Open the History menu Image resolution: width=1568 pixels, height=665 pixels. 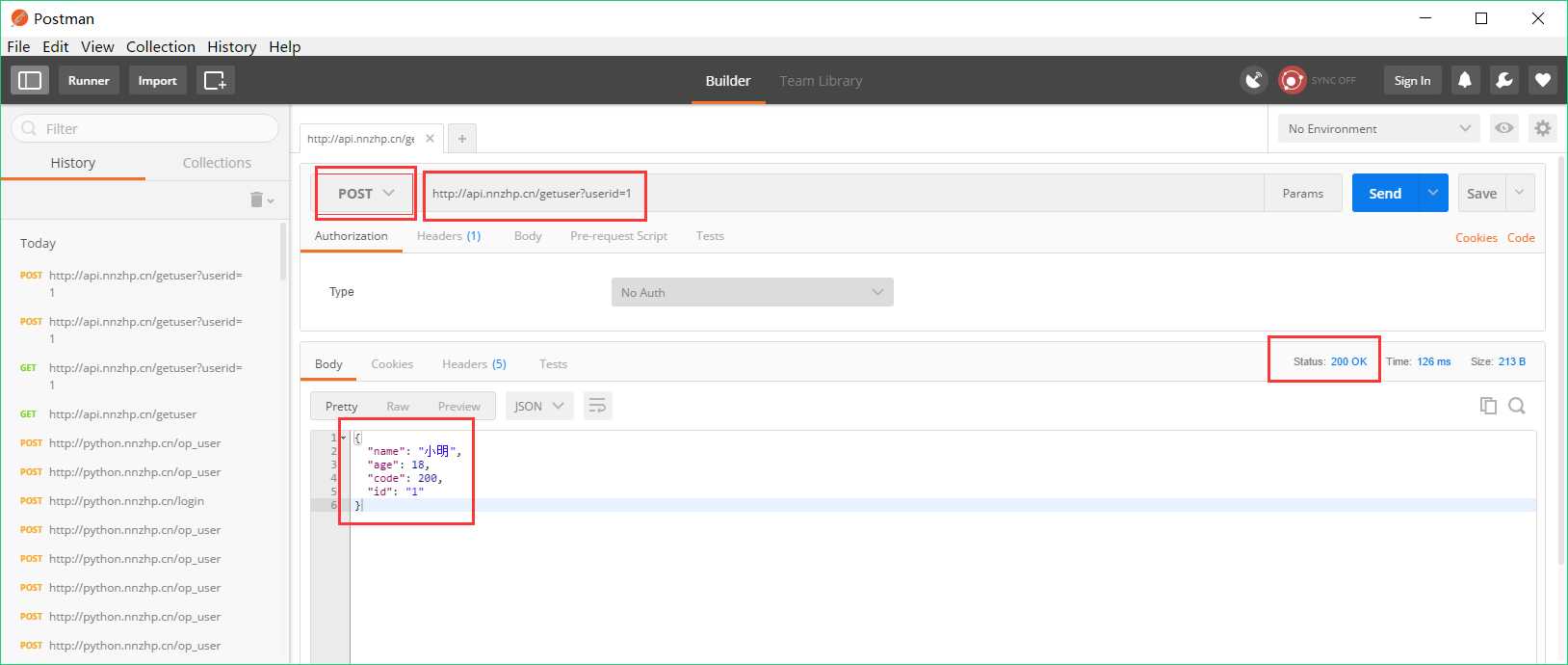click(x=231, y=46)
